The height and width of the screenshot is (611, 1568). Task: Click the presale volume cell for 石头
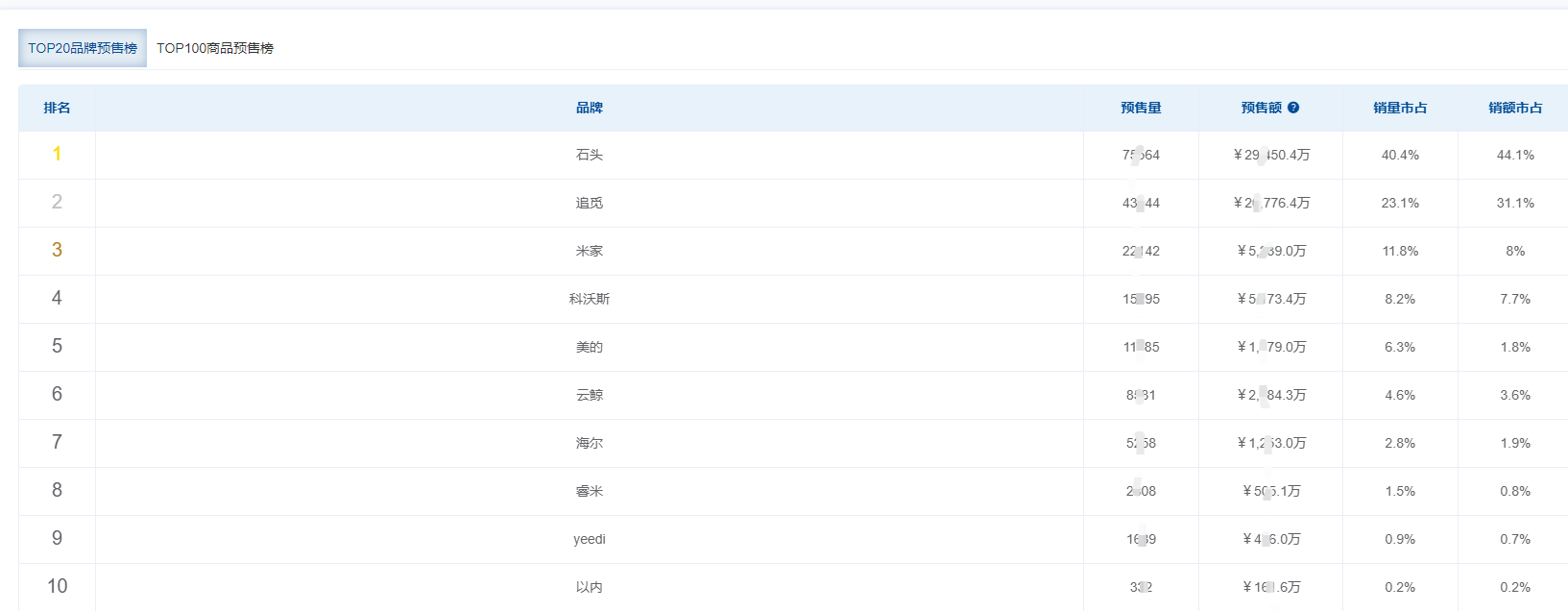[1141, 155]
